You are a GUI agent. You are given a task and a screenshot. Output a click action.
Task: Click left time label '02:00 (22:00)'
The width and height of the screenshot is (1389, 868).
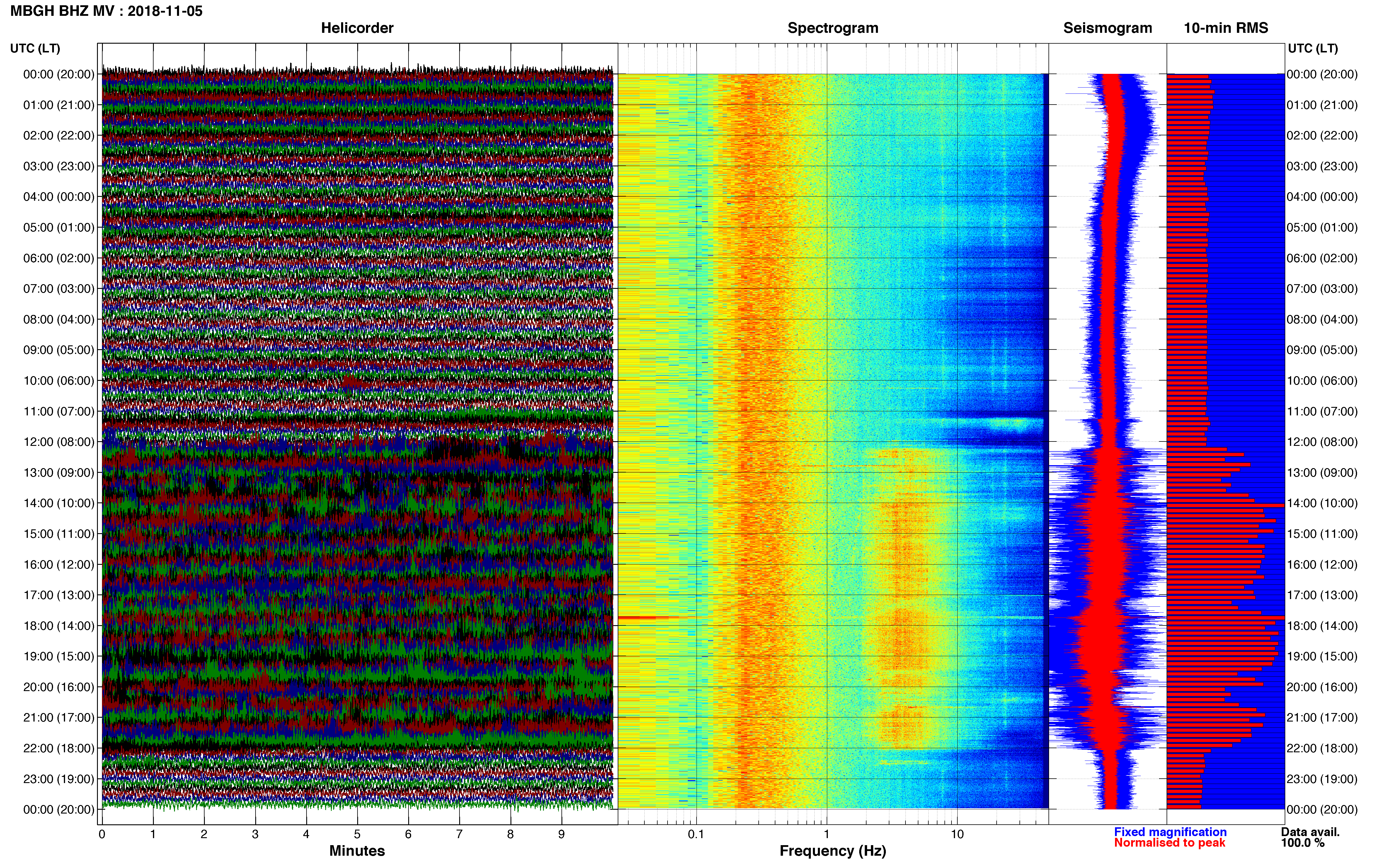[x=59, y=135]
